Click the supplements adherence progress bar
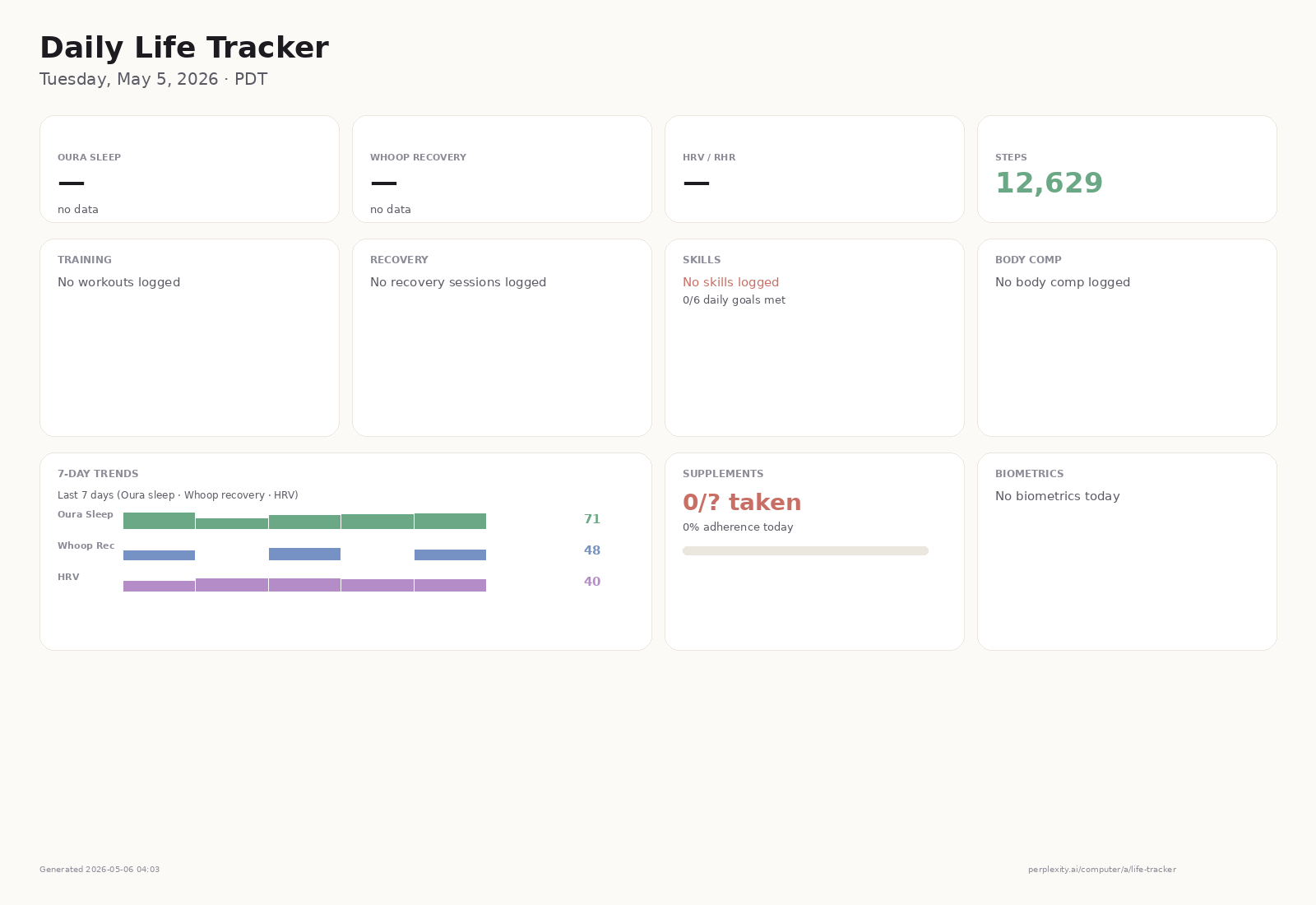Viewport: 1316px width, 905px height. coord(805,551)
